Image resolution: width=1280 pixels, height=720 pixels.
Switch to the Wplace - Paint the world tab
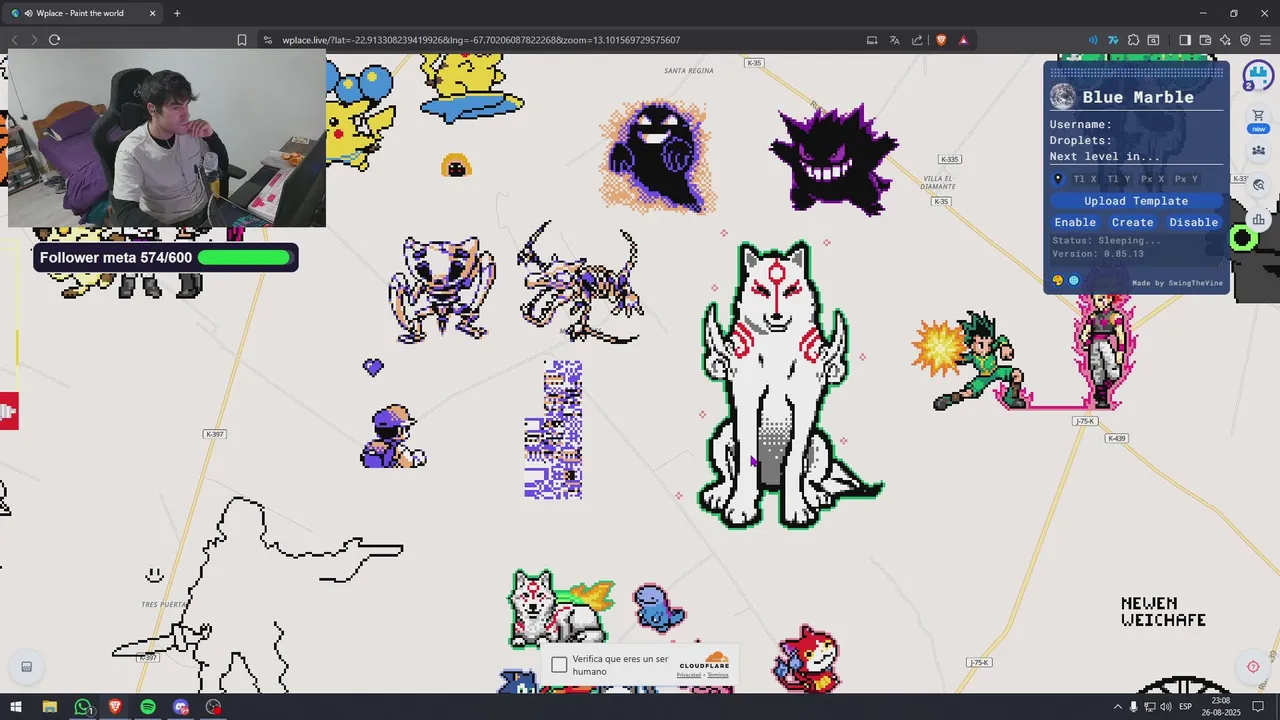[x=84, y=13]
